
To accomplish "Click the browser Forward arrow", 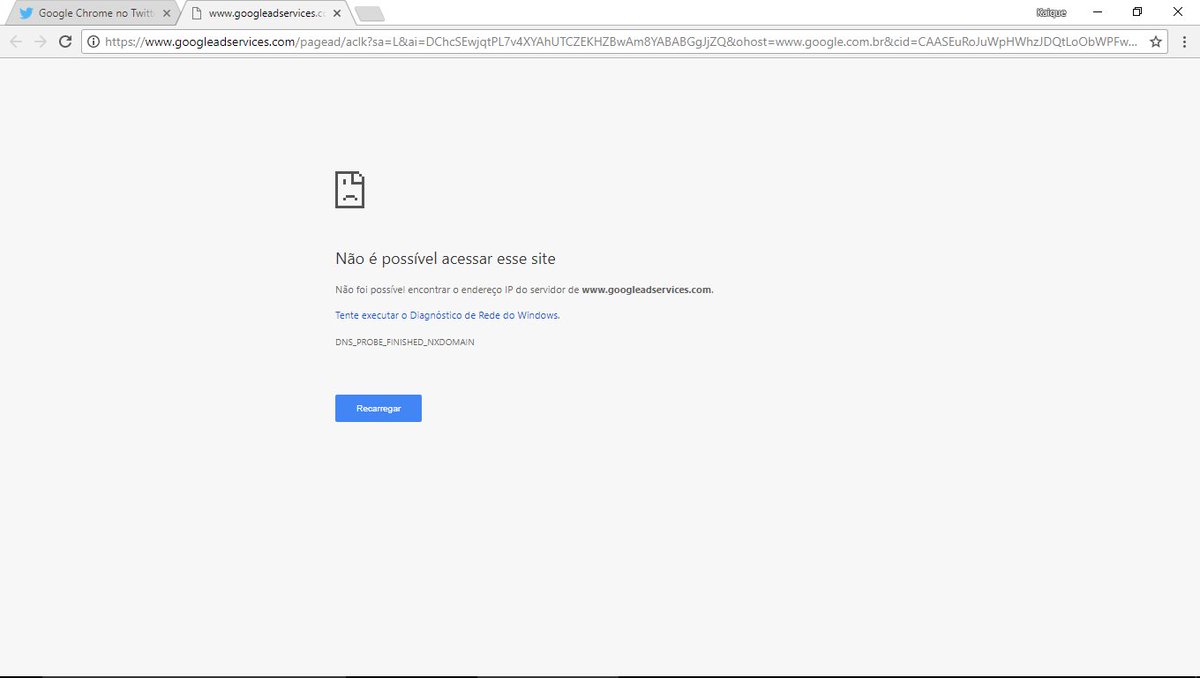I will click(41, 41).
